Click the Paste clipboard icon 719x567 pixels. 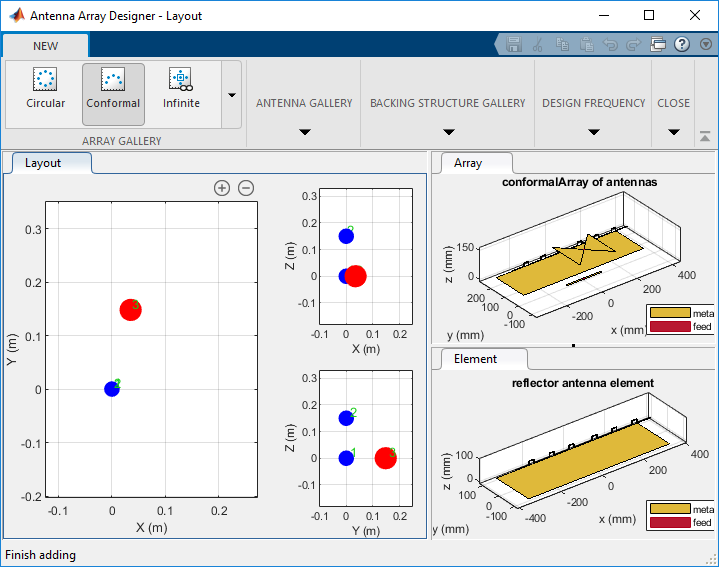tap(586, 44)
